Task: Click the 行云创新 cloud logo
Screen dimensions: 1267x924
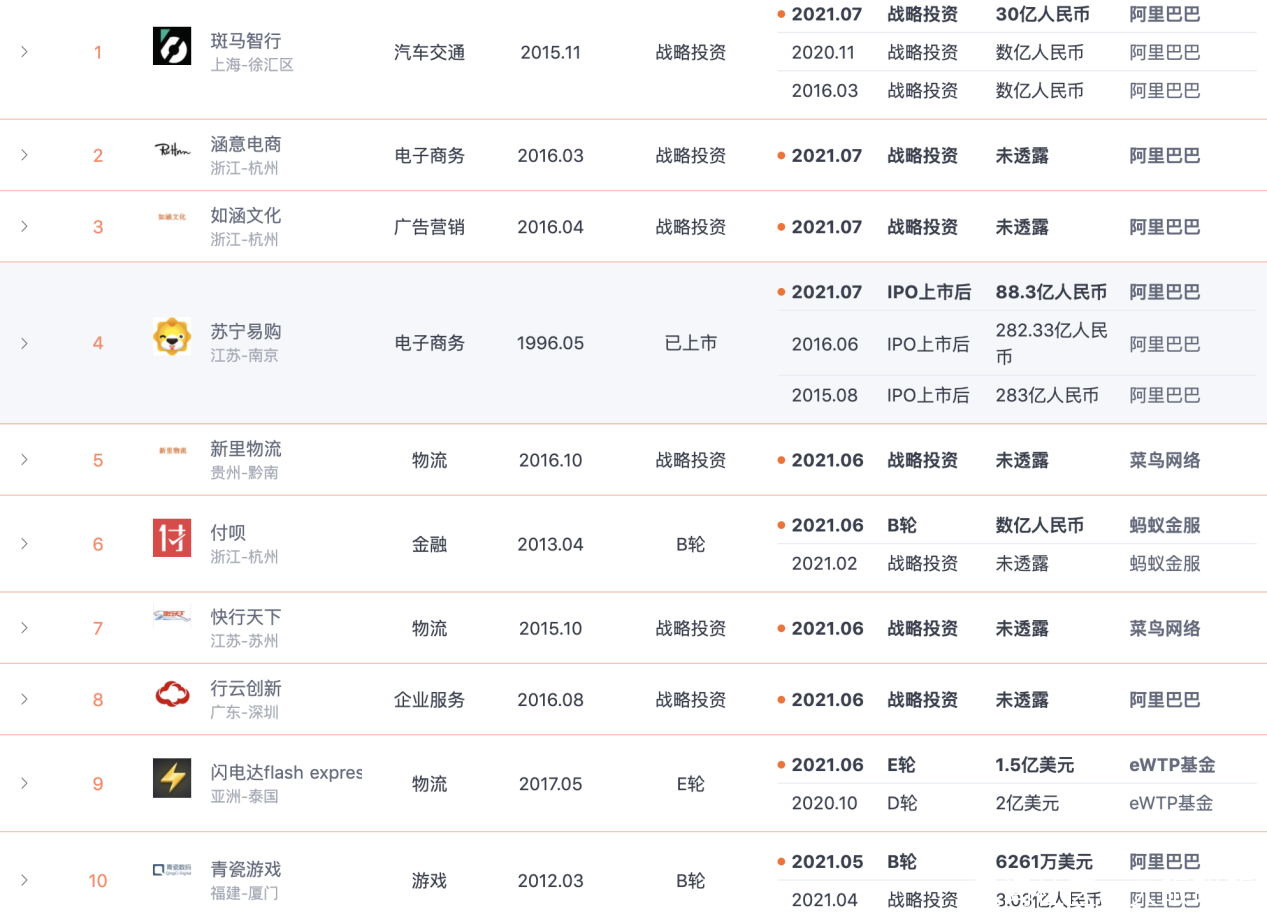Action: click(172, 694)
